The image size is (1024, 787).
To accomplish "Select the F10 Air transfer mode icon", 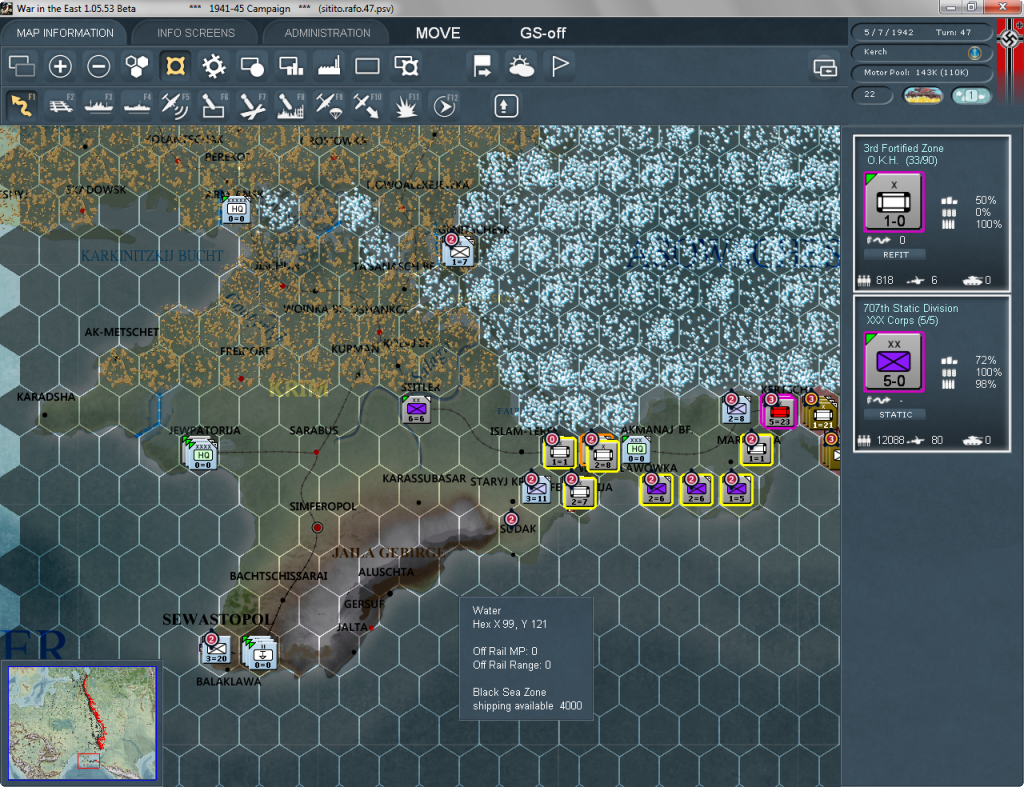I will [x=367, y=105].
